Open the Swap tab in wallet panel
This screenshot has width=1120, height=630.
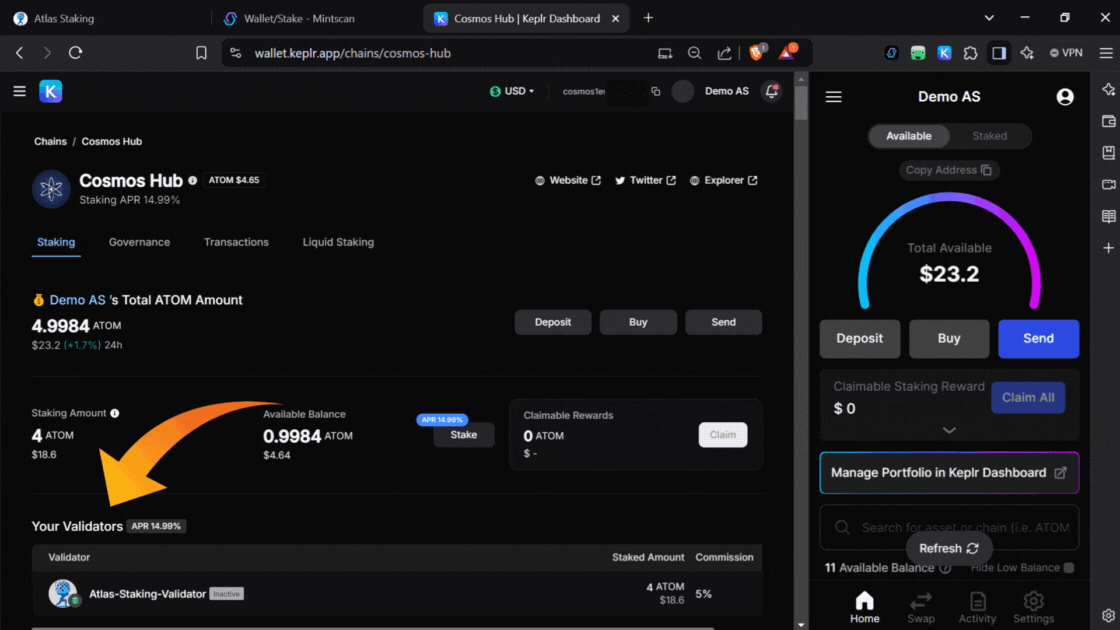921,606
